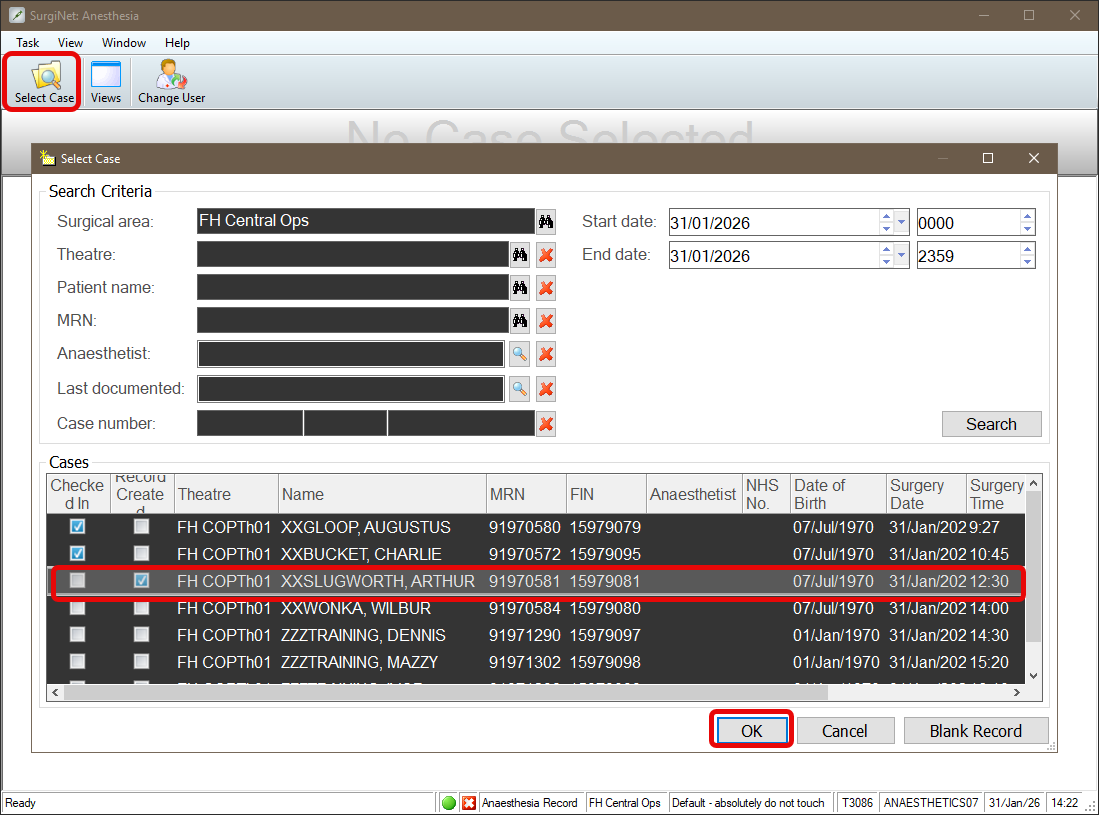Click binoculars search icon for Theatre
This screenshot has height=815, width=1099.
click(520, 255)
